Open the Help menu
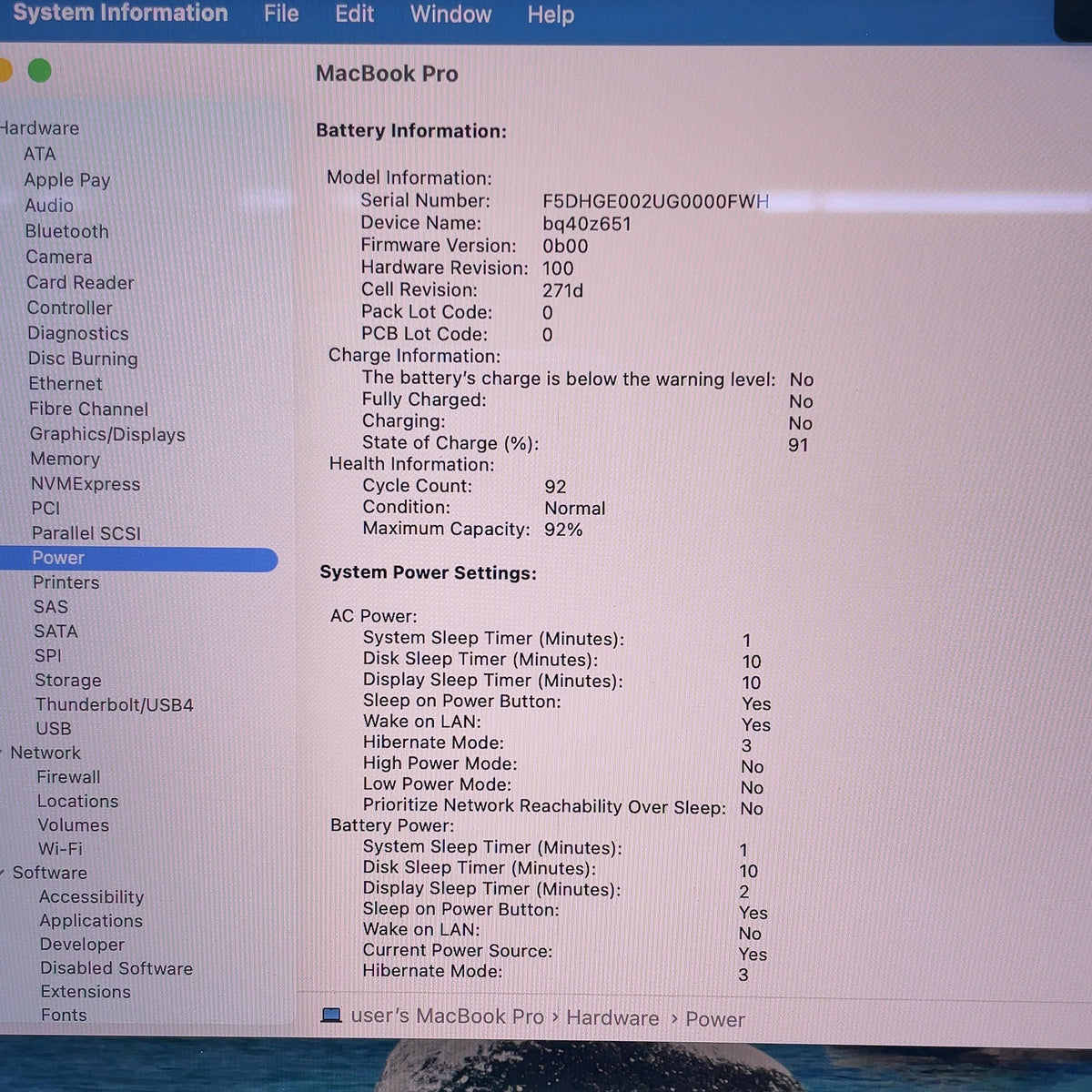Image resolution: width=1092 pixels, height=1092 pixels. [551, 15]
